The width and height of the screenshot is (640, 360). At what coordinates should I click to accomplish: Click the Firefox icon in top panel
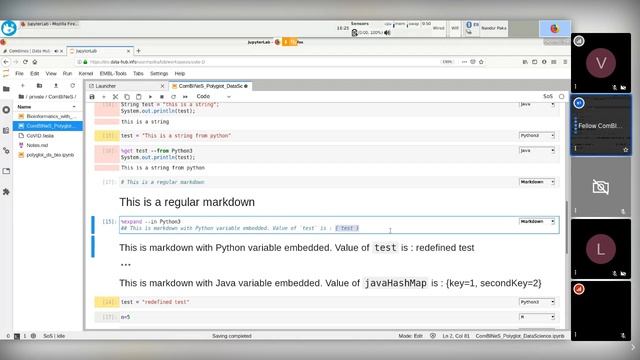pyautogui.click(x=554, y=29)
